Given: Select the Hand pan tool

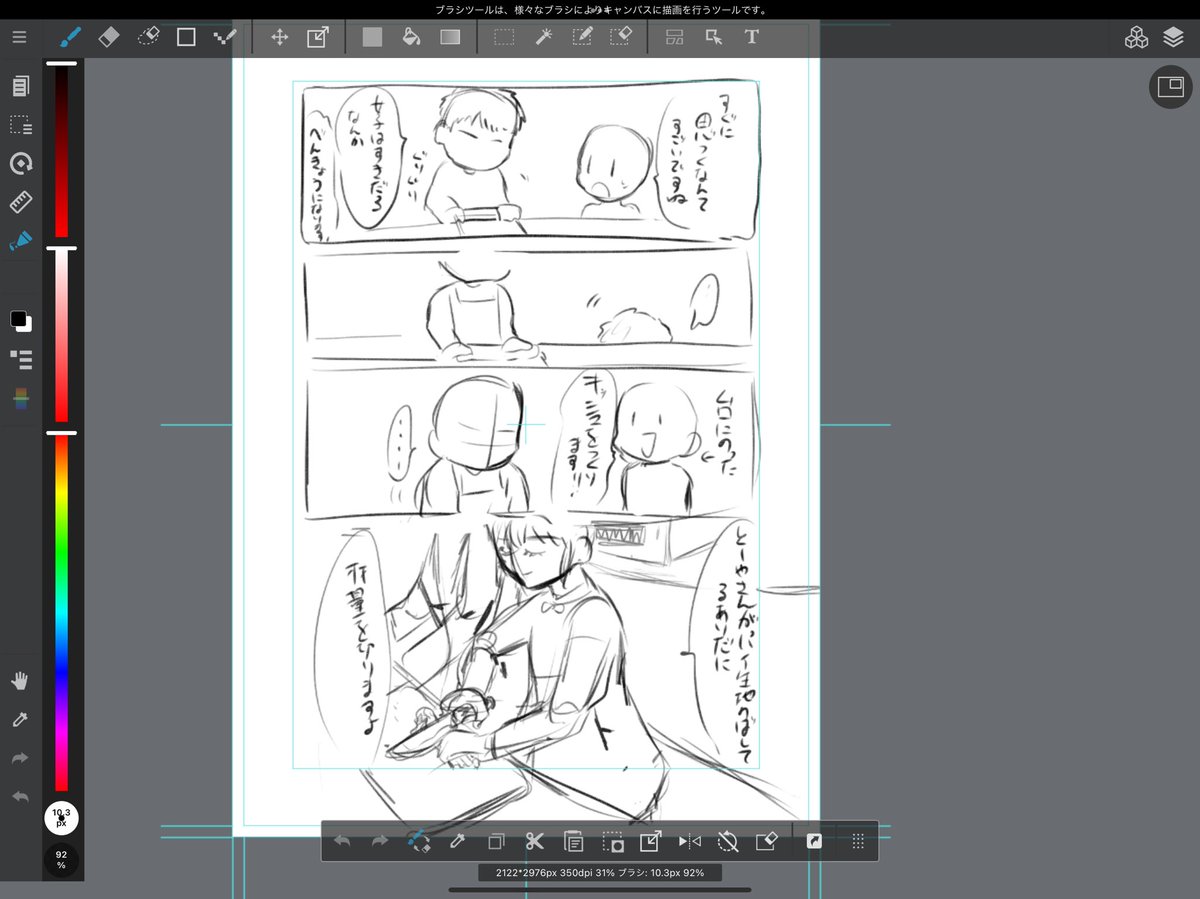Looking at the screenshot, I should pos(20,681).
